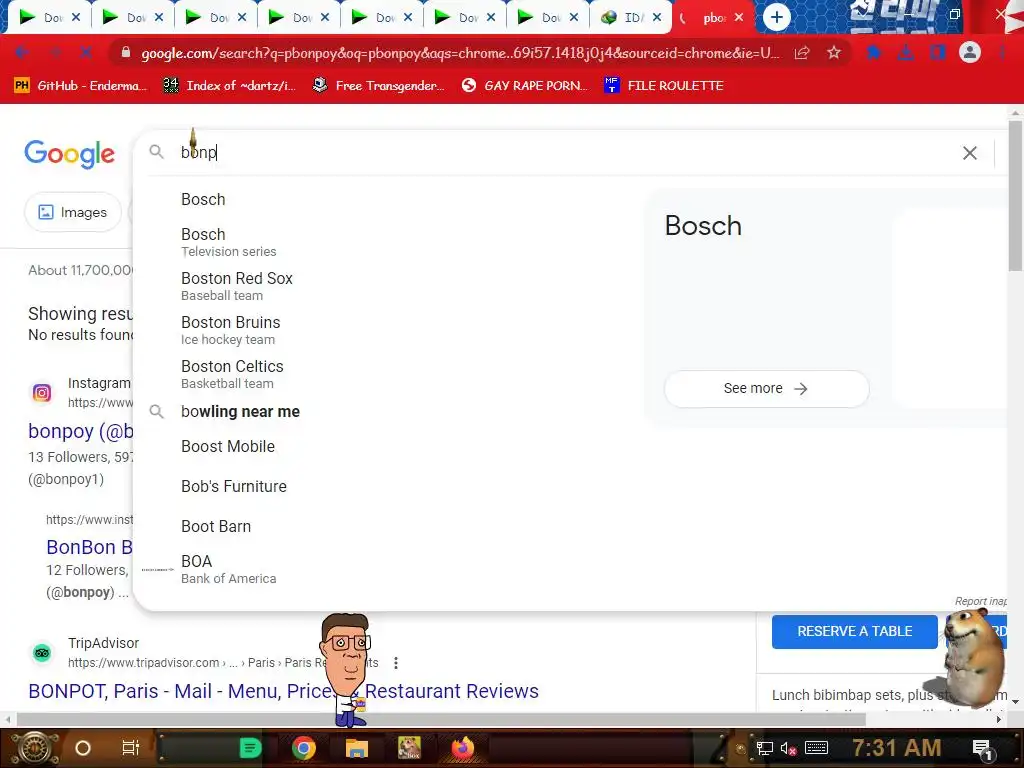The width and height of the screenshot is (1024, 768).
Task: Open the FILE ROULETTE bookmark
Action: click(x=664, y=86)
